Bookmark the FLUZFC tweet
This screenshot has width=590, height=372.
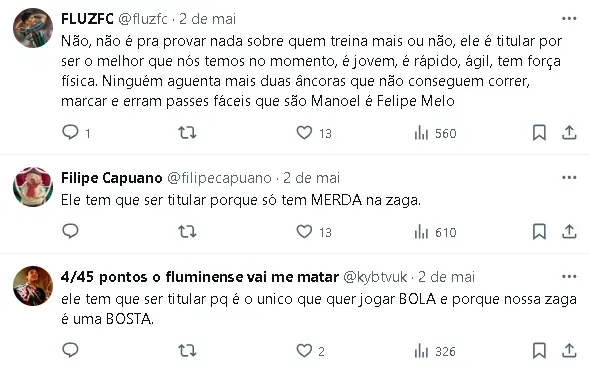(x=539, y=133)
